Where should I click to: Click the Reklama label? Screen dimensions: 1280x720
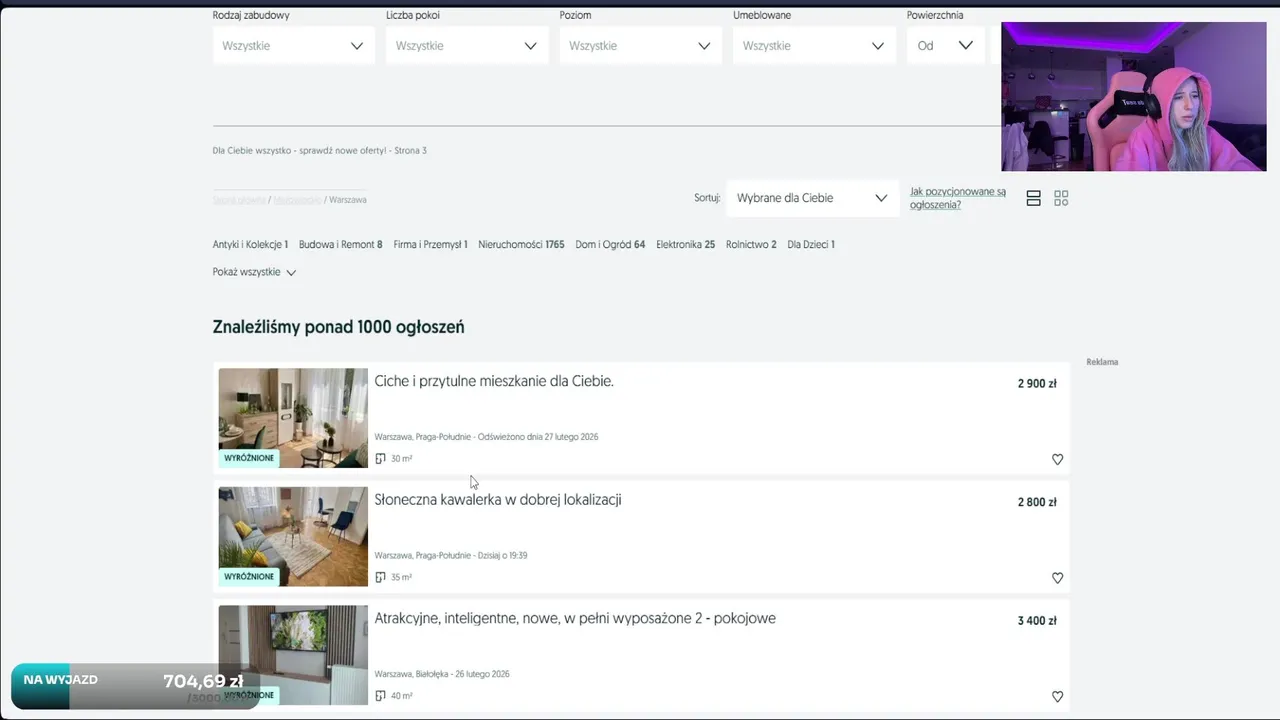[1102, 362]
